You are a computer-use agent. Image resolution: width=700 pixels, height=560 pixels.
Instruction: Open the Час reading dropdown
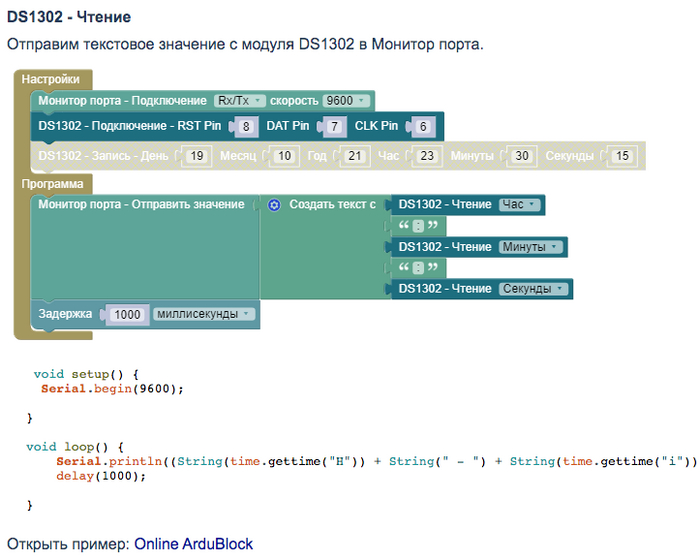point(519,205)
